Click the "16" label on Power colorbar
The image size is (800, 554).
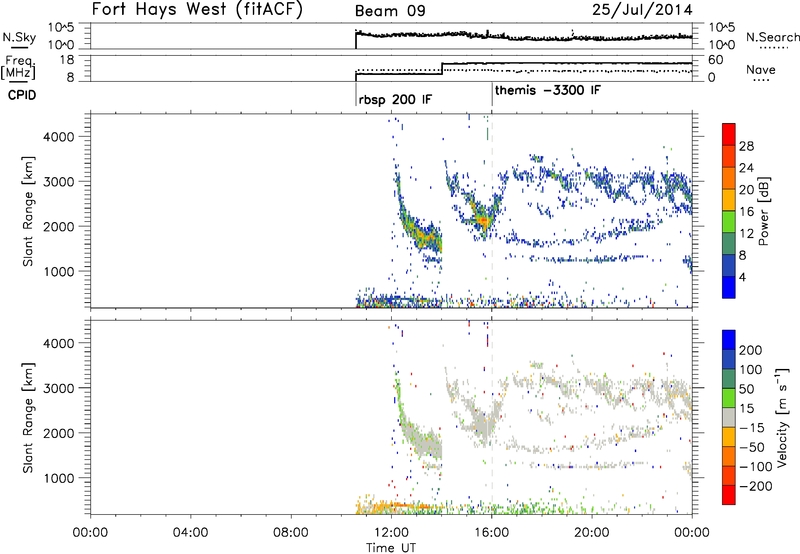746,211
